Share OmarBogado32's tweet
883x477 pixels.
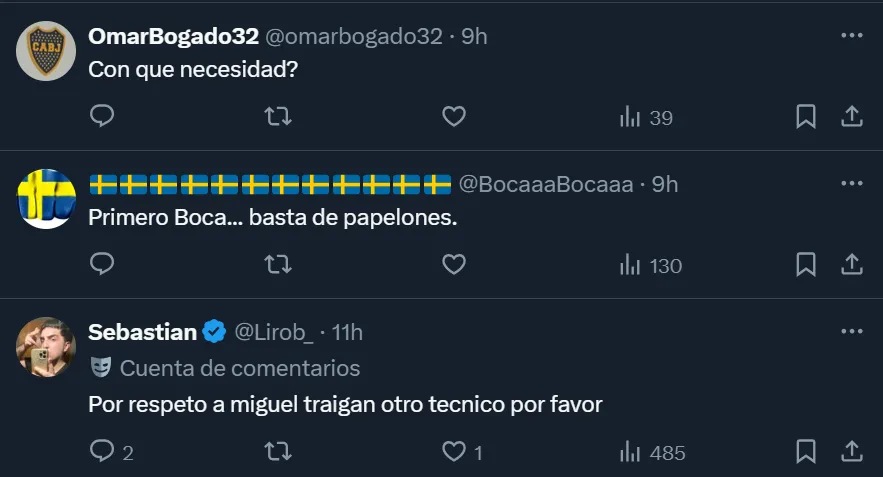852,117
